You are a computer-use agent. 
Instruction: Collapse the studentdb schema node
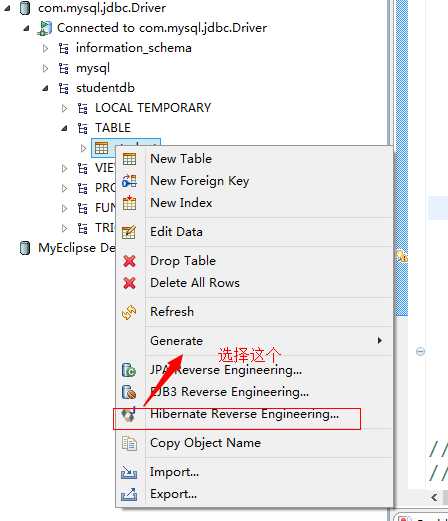(x=45, y=89)
